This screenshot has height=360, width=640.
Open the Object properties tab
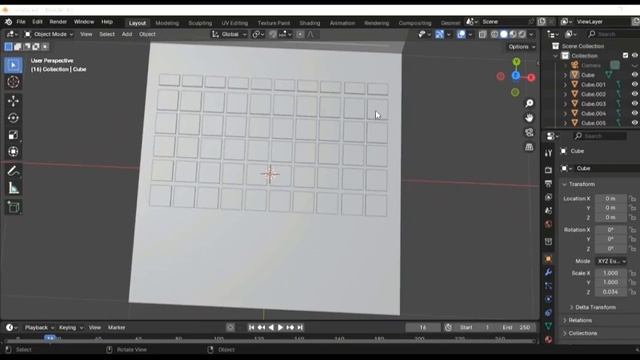click(548, 259)
